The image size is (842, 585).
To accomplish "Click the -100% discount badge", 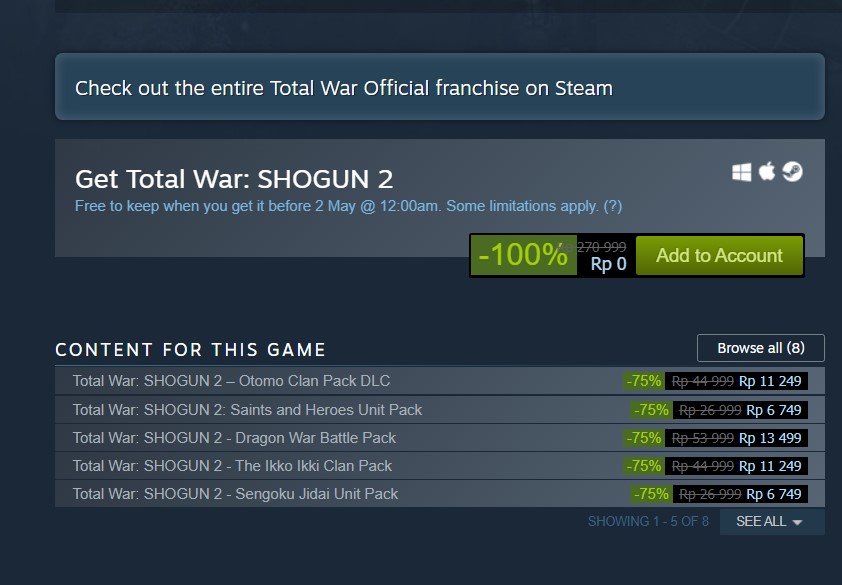I will tap(521, 255).
